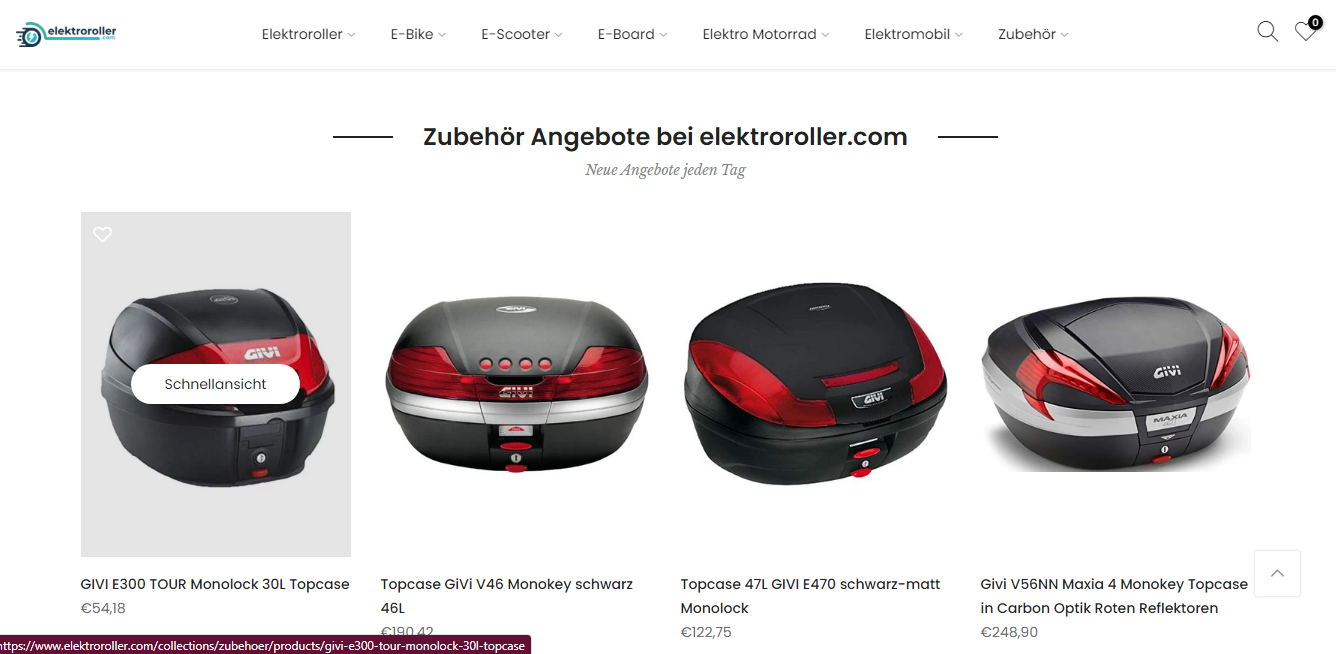The image size is (1336, 654).
Task: Expand the E-Bike dropdown
Action: [418, 34]
